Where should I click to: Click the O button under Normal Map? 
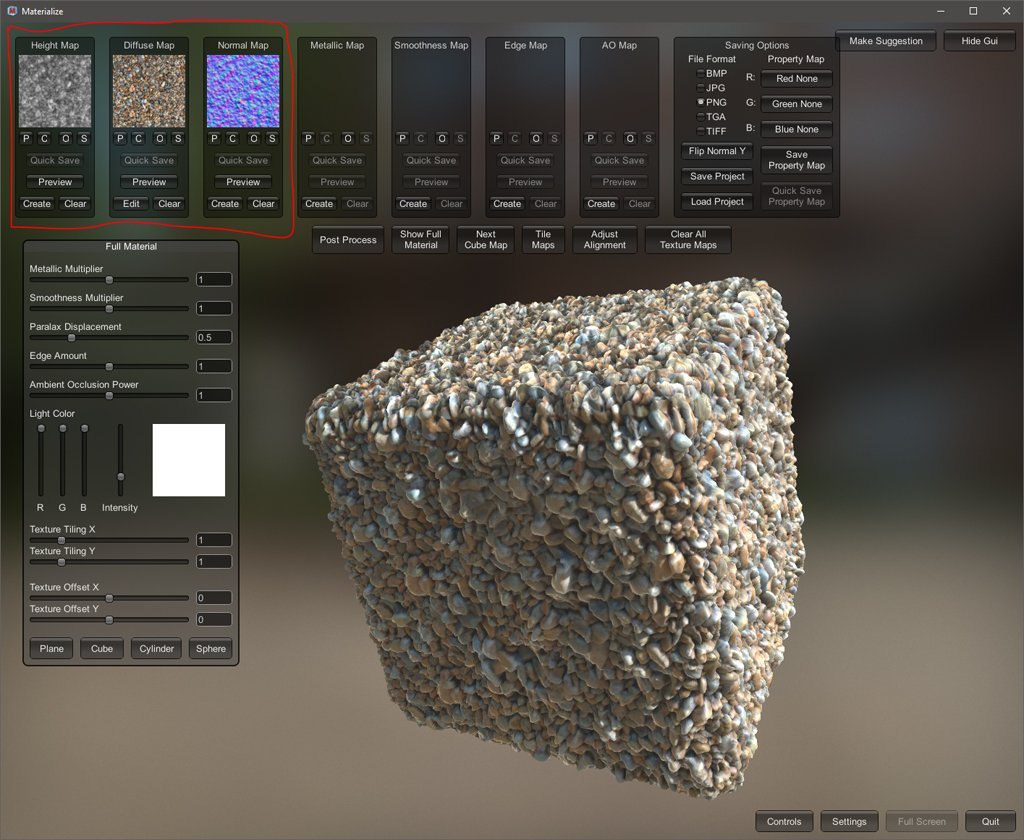[253, 138]
